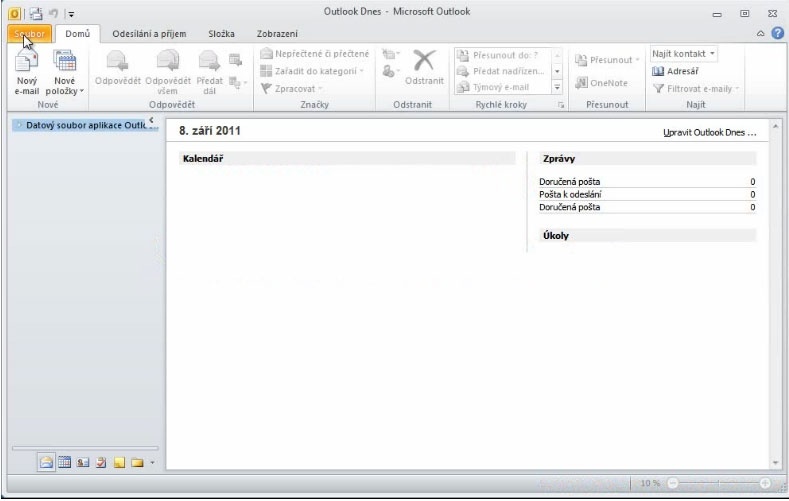Open the Zpracovat flag dropdown

292,89
